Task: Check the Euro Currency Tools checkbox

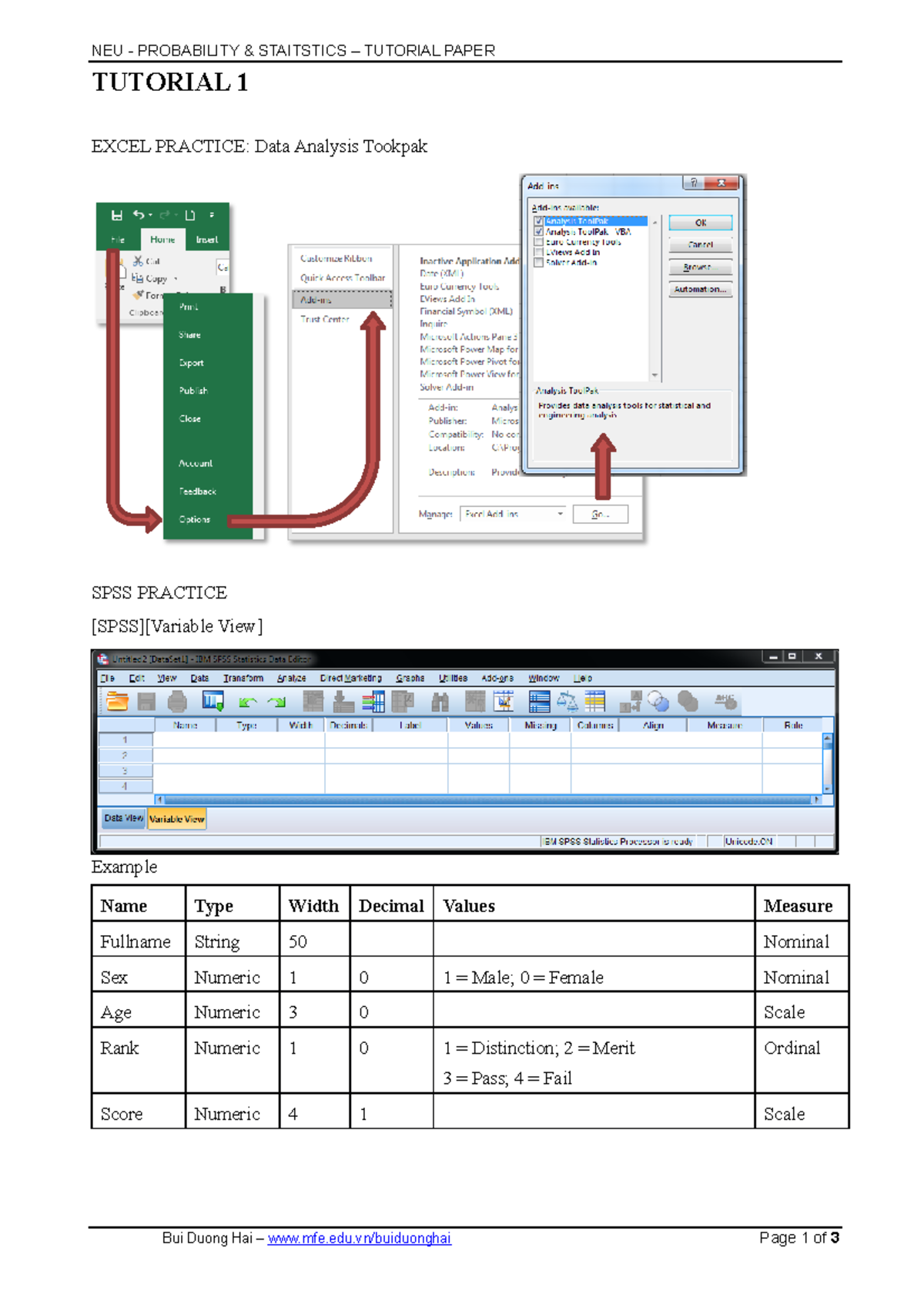Action: 539,242
